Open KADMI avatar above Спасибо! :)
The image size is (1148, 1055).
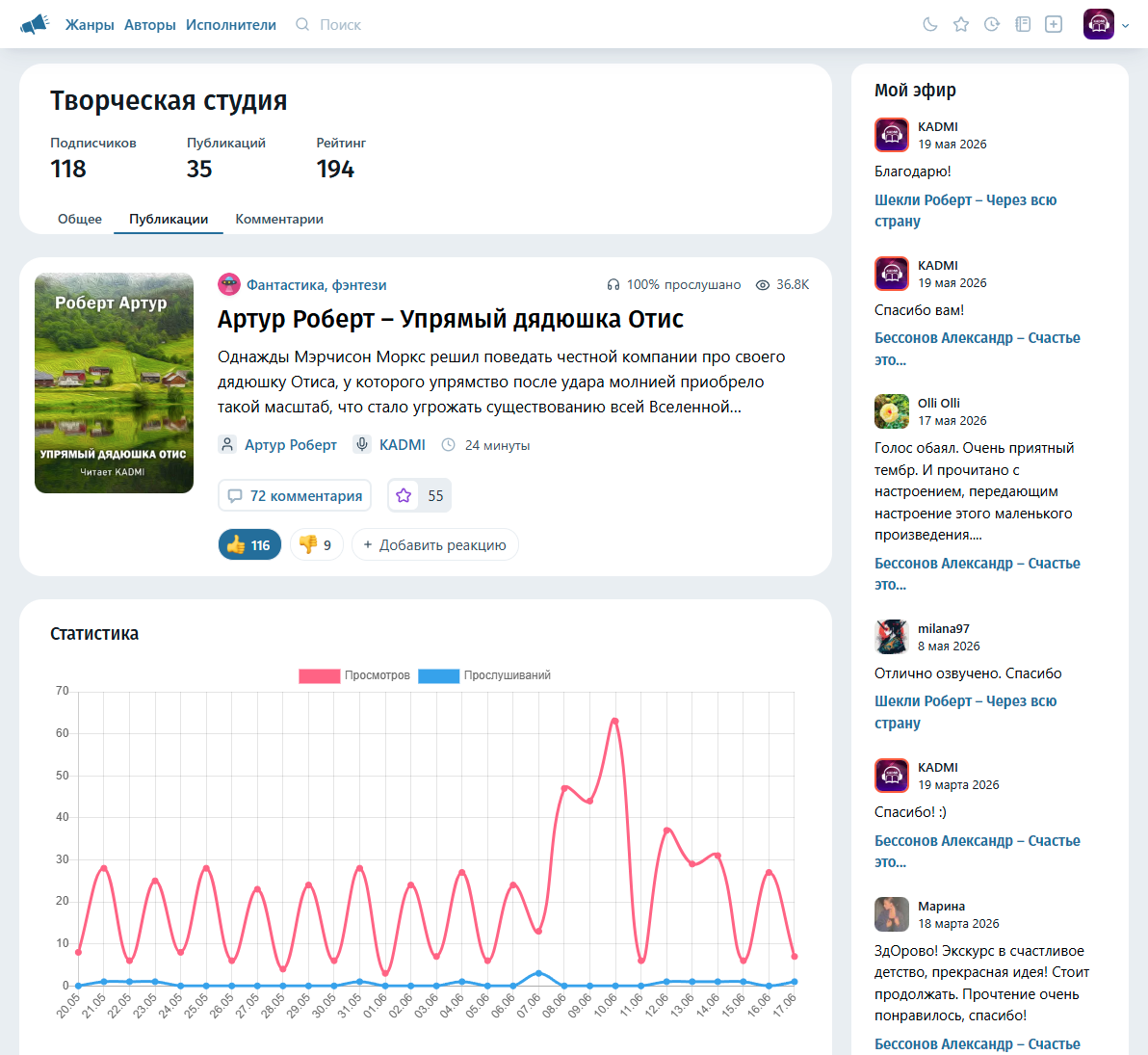[892, 776]
